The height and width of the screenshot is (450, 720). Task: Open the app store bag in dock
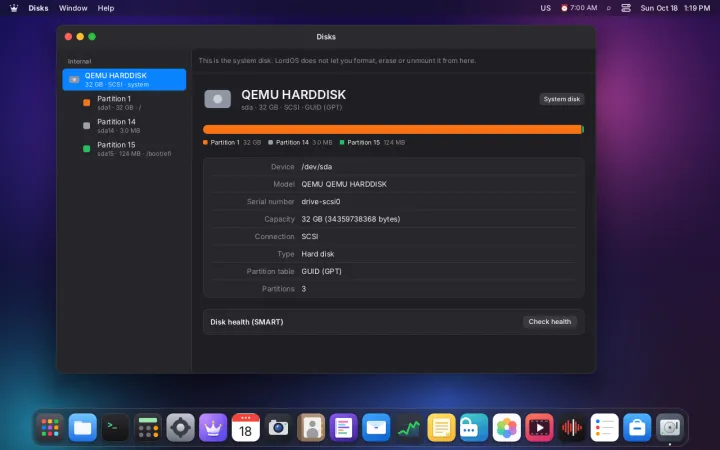tap(637, 428)
